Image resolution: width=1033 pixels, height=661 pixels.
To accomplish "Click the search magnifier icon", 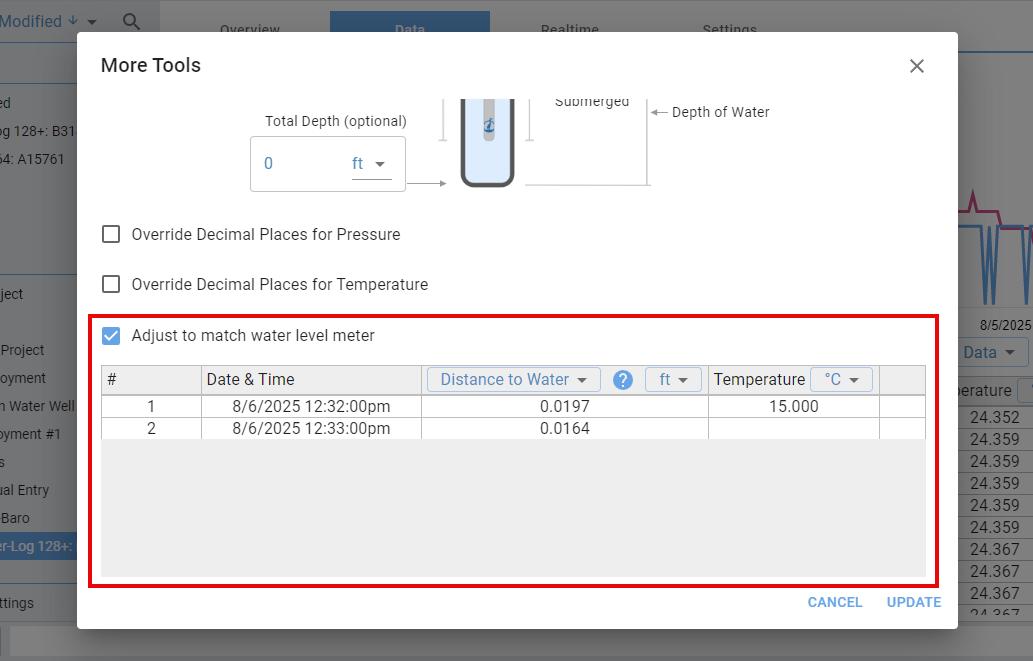I will [x=131, y=21].
